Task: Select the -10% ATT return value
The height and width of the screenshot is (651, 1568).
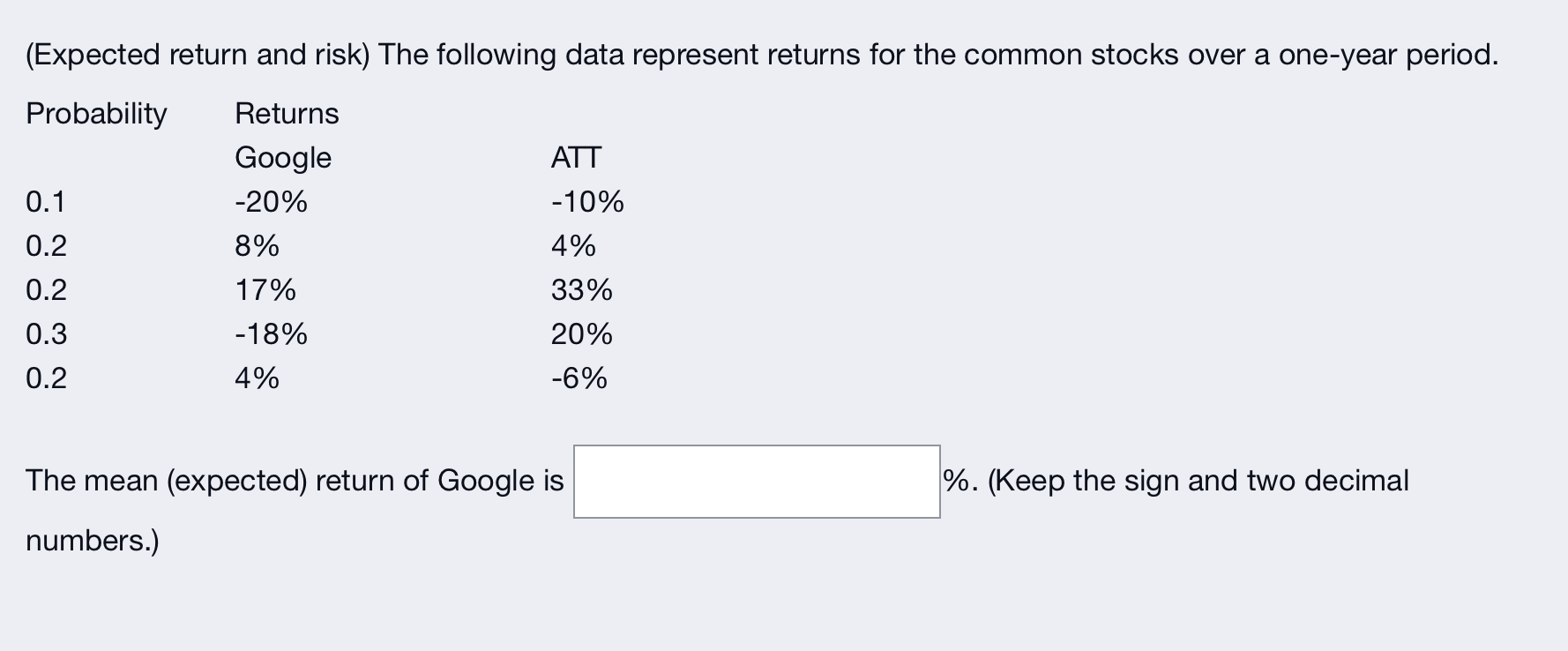Action: point(586,202)
